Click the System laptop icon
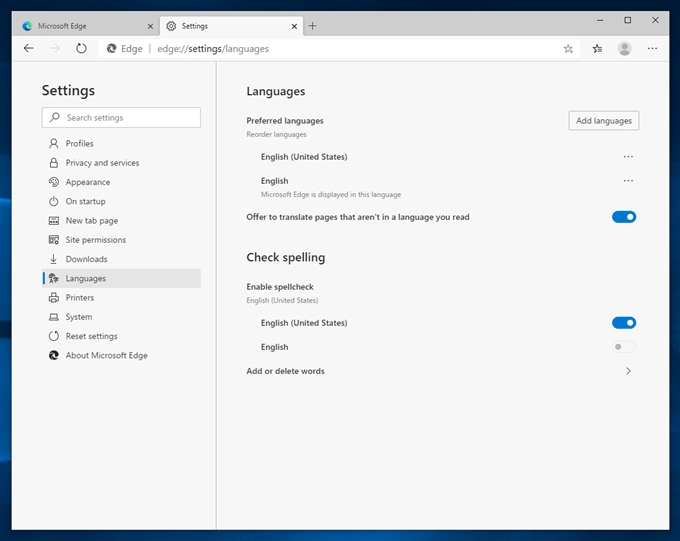The image size is (680, 541). 54,317
